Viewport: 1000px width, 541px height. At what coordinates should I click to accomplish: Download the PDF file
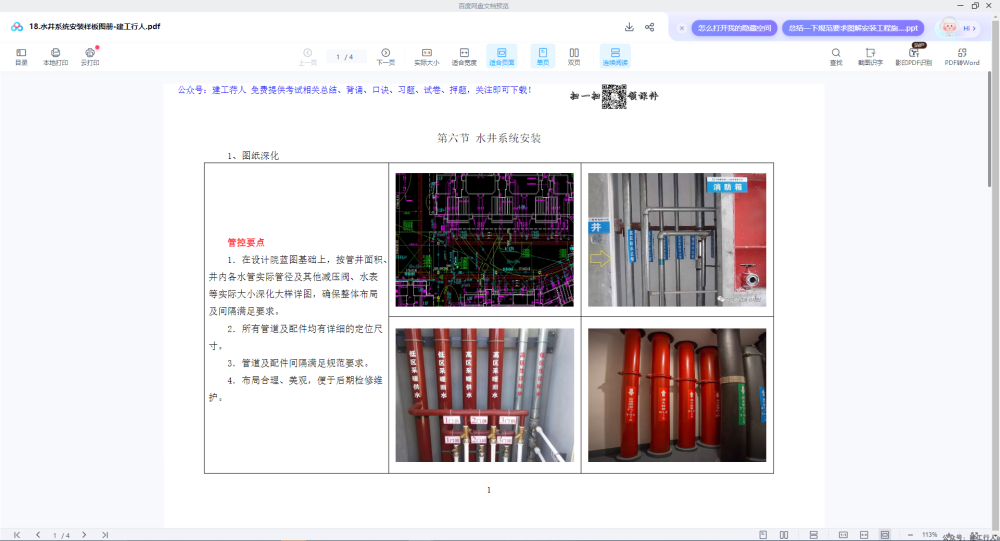[x=629, y=27]
